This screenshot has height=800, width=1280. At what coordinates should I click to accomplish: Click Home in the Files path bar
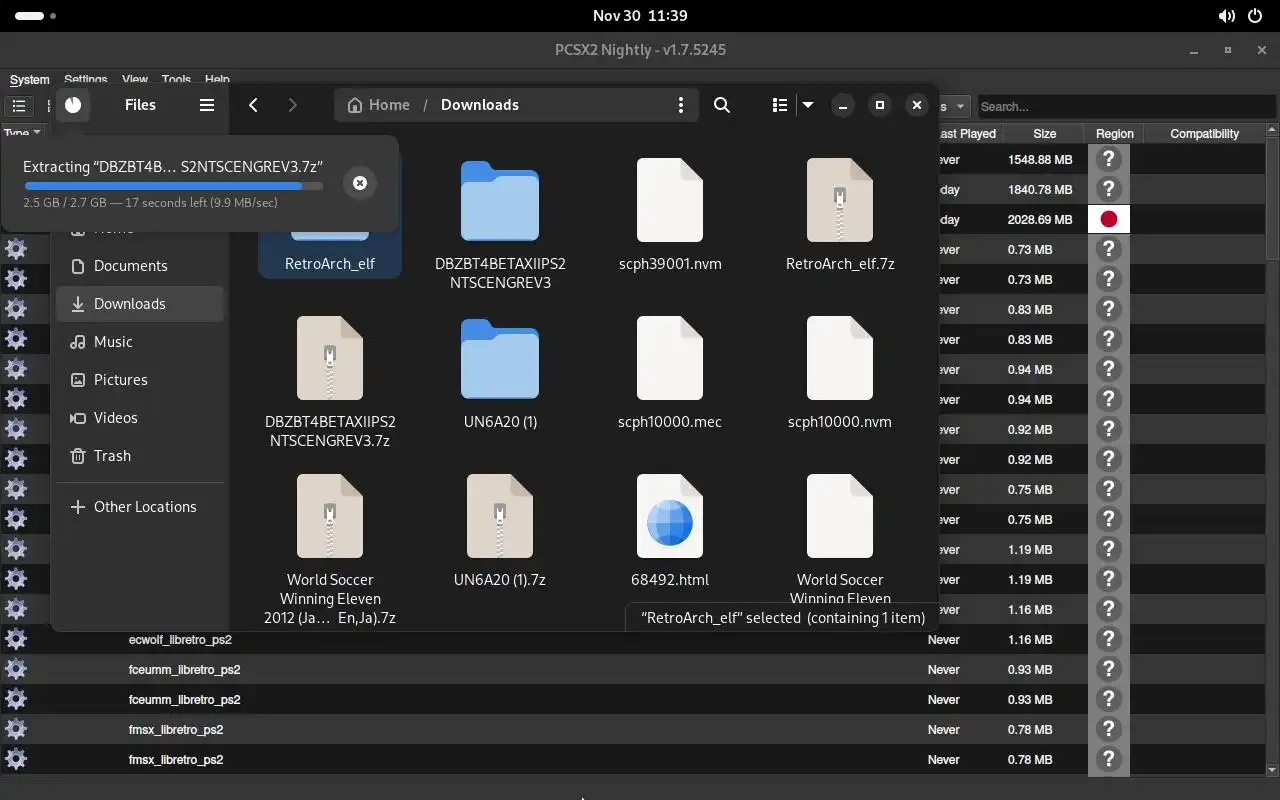pos(378,105)
